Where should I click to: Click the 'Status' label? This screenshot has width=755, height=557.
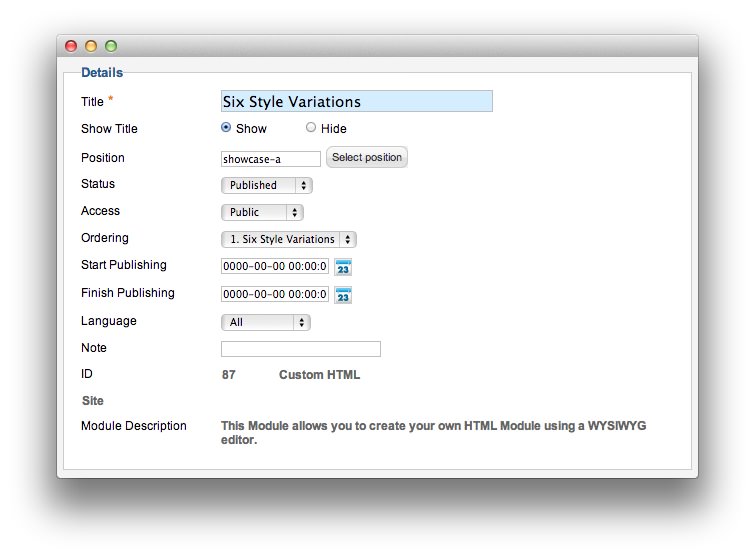[98, 184]
